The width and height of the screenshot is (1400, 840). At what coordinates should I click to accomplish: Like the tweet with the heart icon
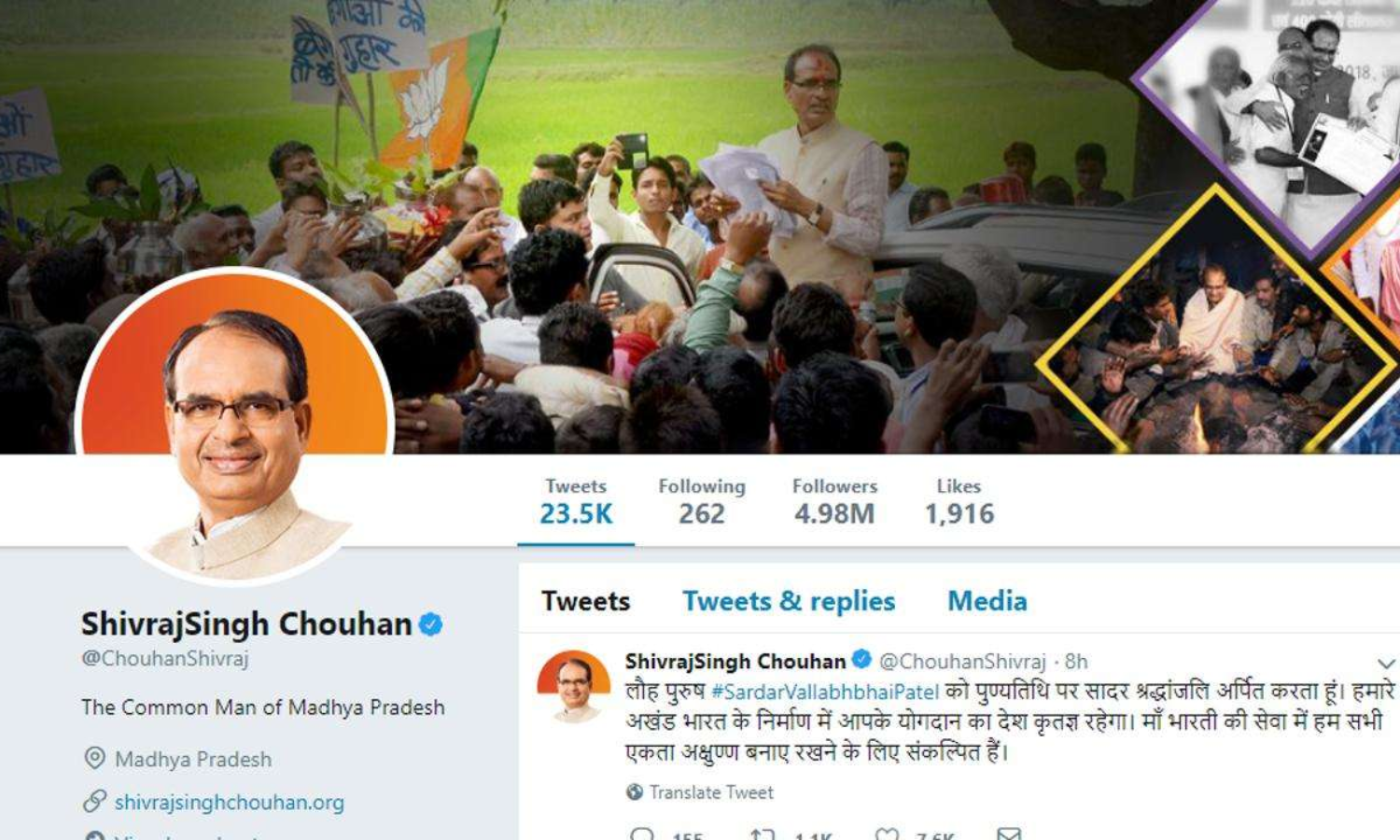click(x=887, y=833)
